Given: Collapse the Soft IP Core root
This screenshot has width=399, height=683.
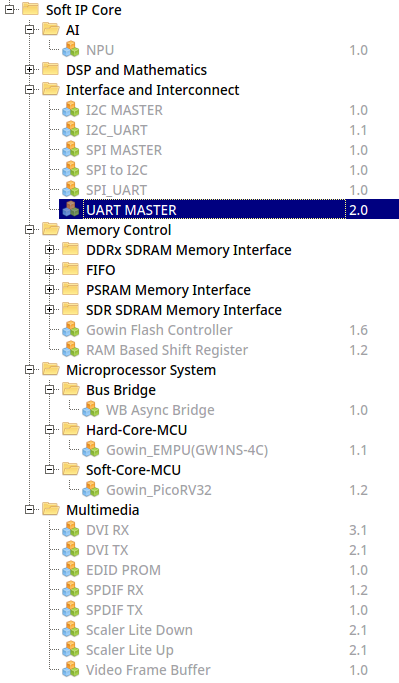Looking at the screenshot, I should (x=9, y=9).
